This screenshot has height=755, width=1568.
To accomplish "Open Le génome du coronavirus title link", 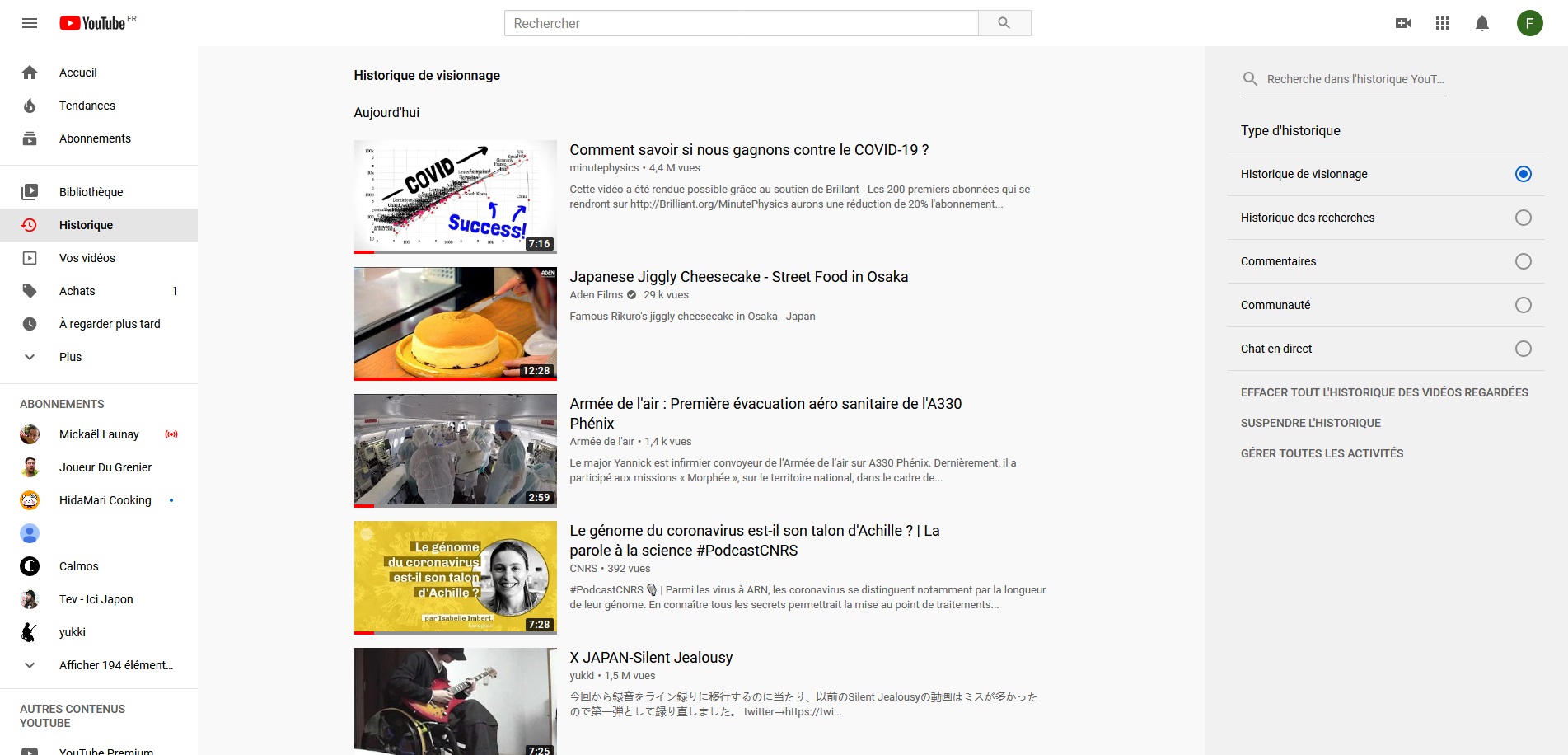I will pos(755,541).
